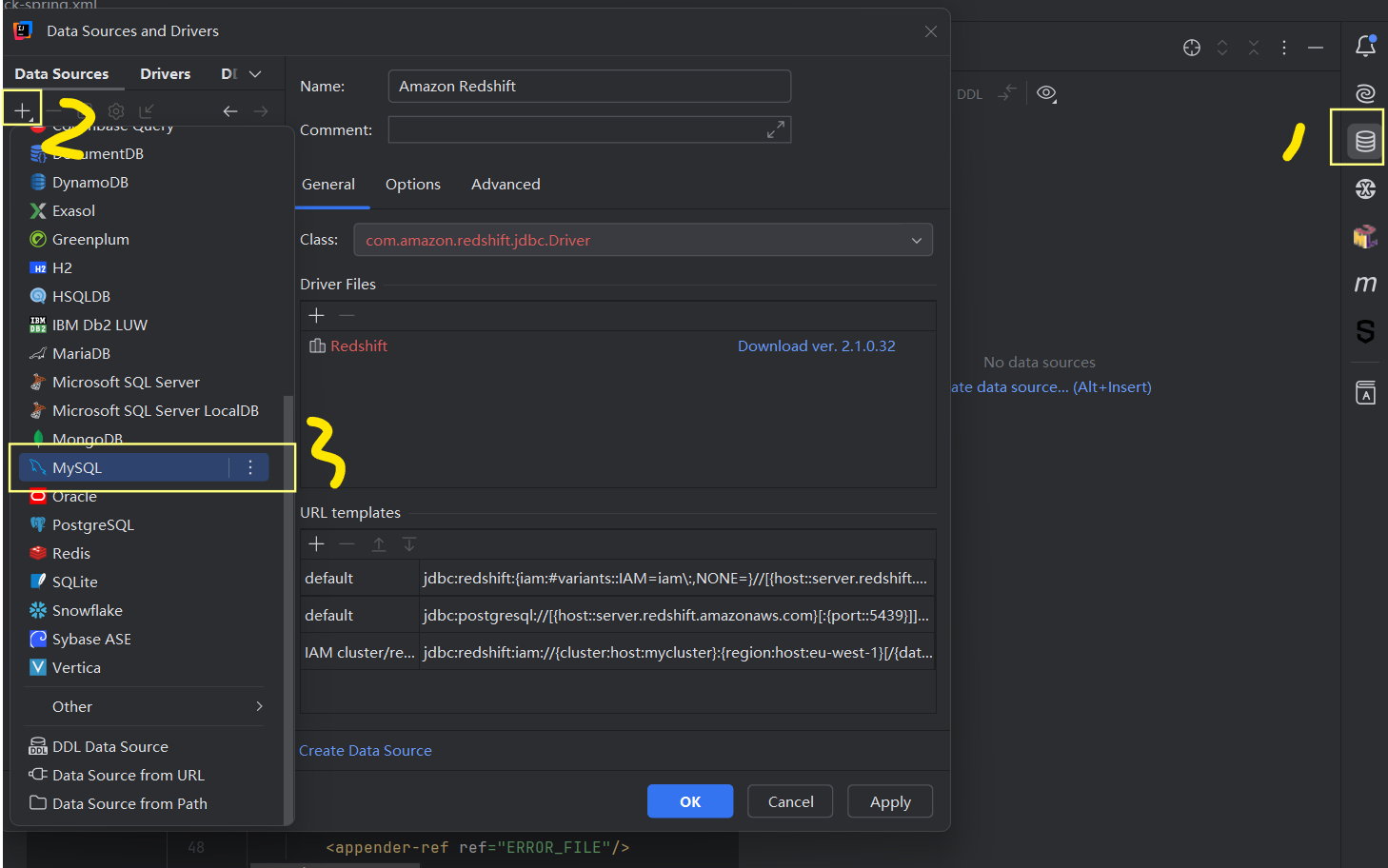Screen dimensions: 1388x868
Task: Click the Comment input field
Action: click(589, 129)
